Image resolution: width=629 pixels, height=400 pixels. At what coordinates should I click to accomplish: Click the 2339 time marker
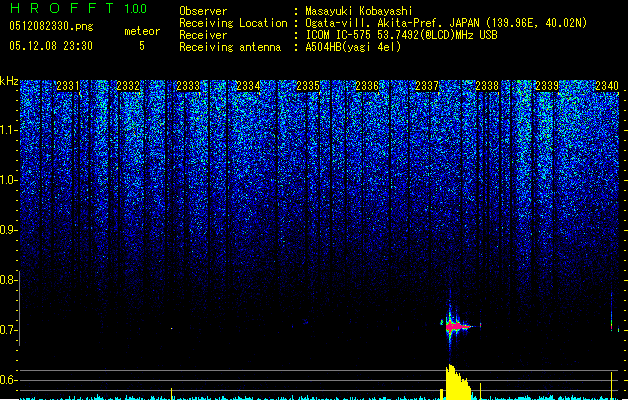547,86
